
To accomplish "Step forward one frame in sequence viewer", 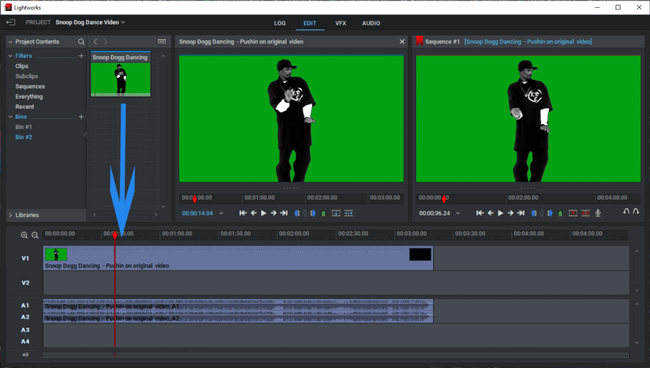I will pyautogui.click(x=511, y=213).
